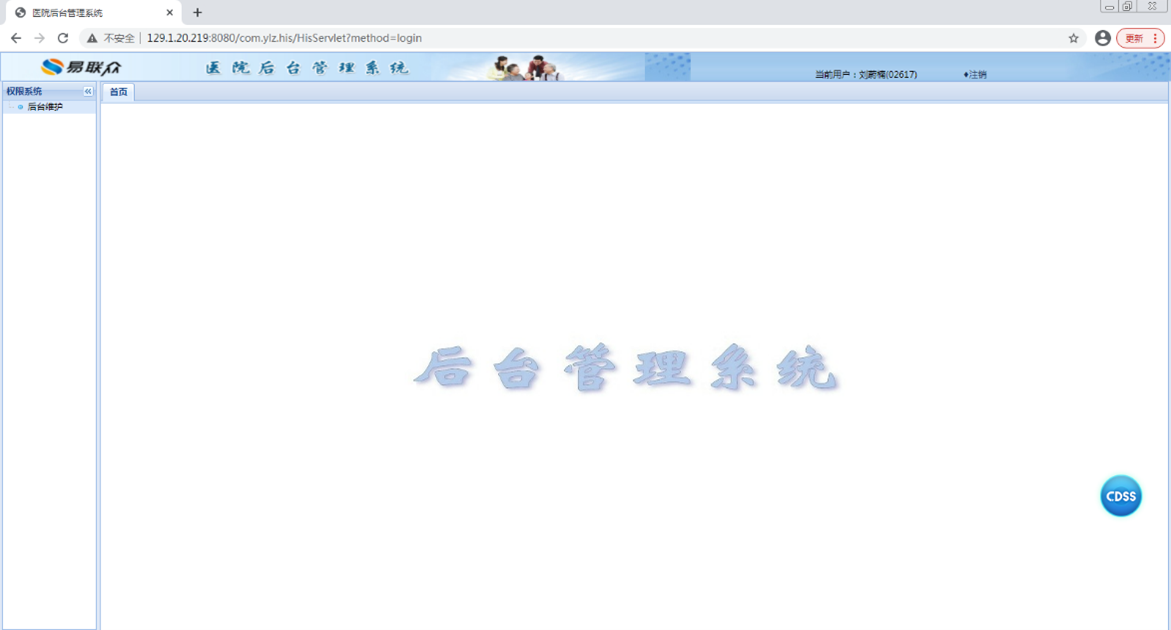Click the 易联众 logo
The width and height of the screenshot is (1171, 630).
81,67
